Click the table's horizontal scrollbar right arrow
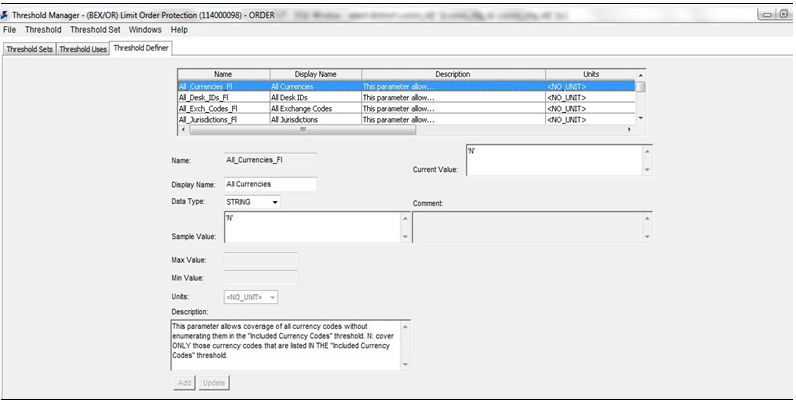This screenshot has height=402, width=796. (629, 130)
